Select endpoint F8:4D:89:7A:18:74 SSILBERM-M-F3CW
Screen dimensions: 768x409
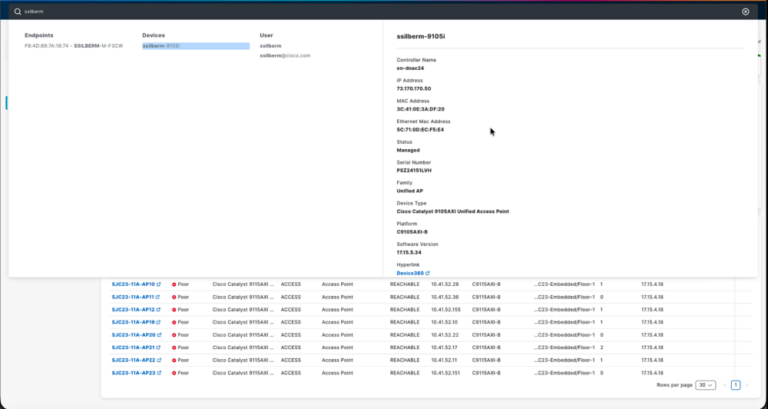click(73, 46)
